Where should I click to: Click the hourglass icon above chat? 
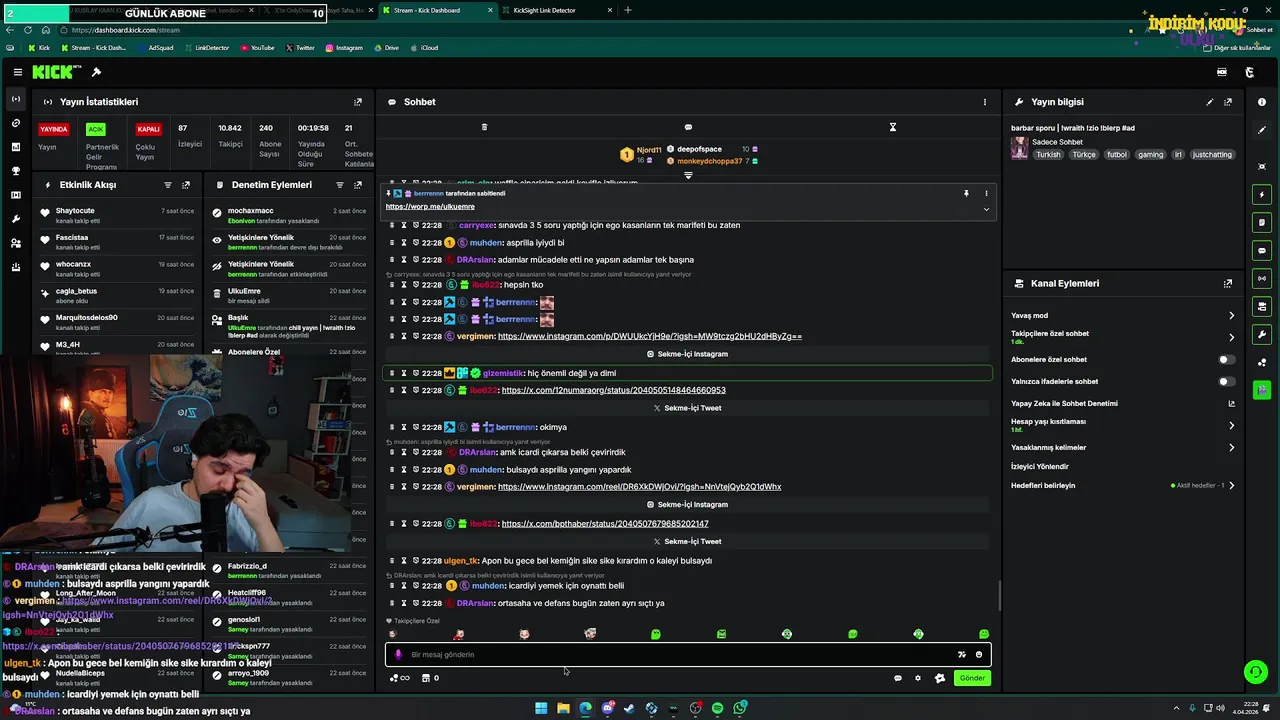coord(893,127)
